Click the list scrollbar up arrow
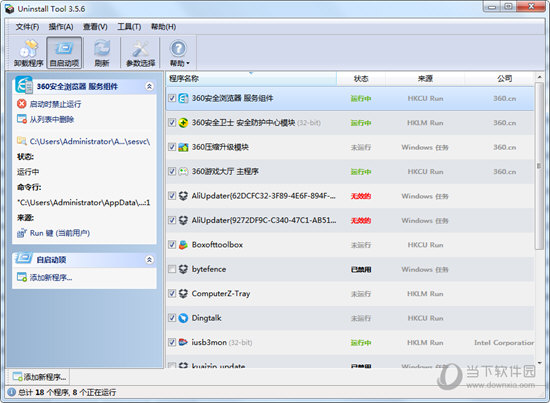Screen dimensions: 550x403 (539, 77)
